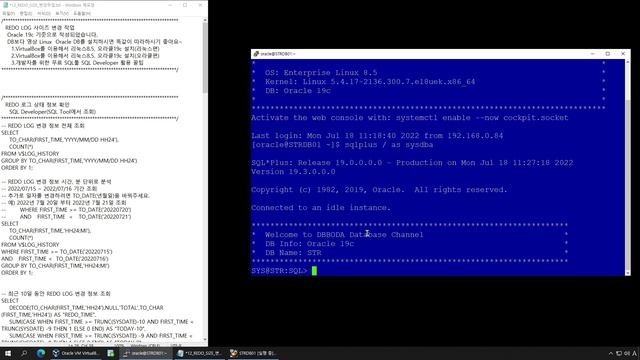Switch to STRDB01 running VM taskbar item
Image resolution: width=640 pixels, height=360 pixels.
253,353
